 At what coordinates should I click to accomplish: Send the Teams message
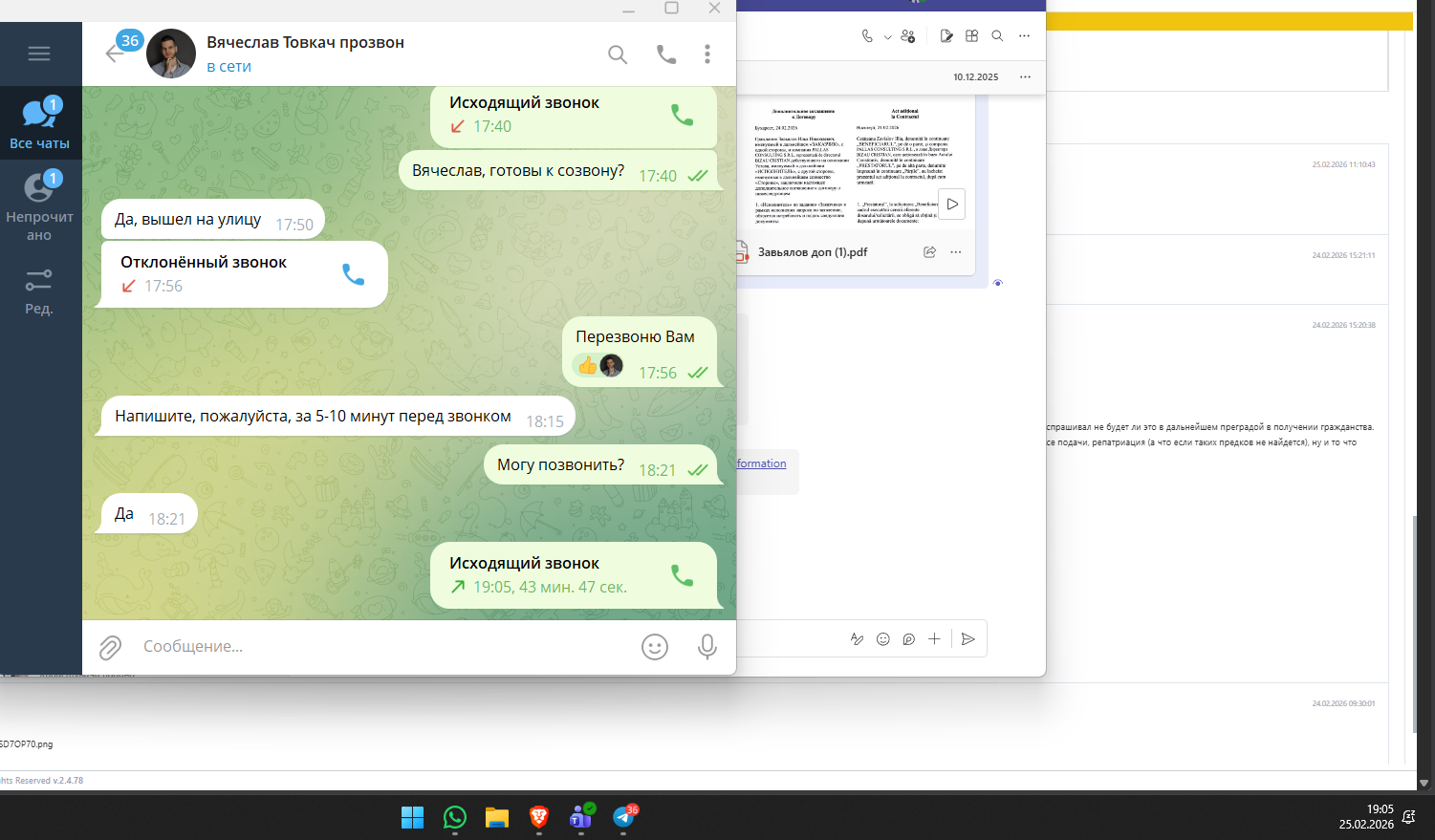click(x=968, y=639)
